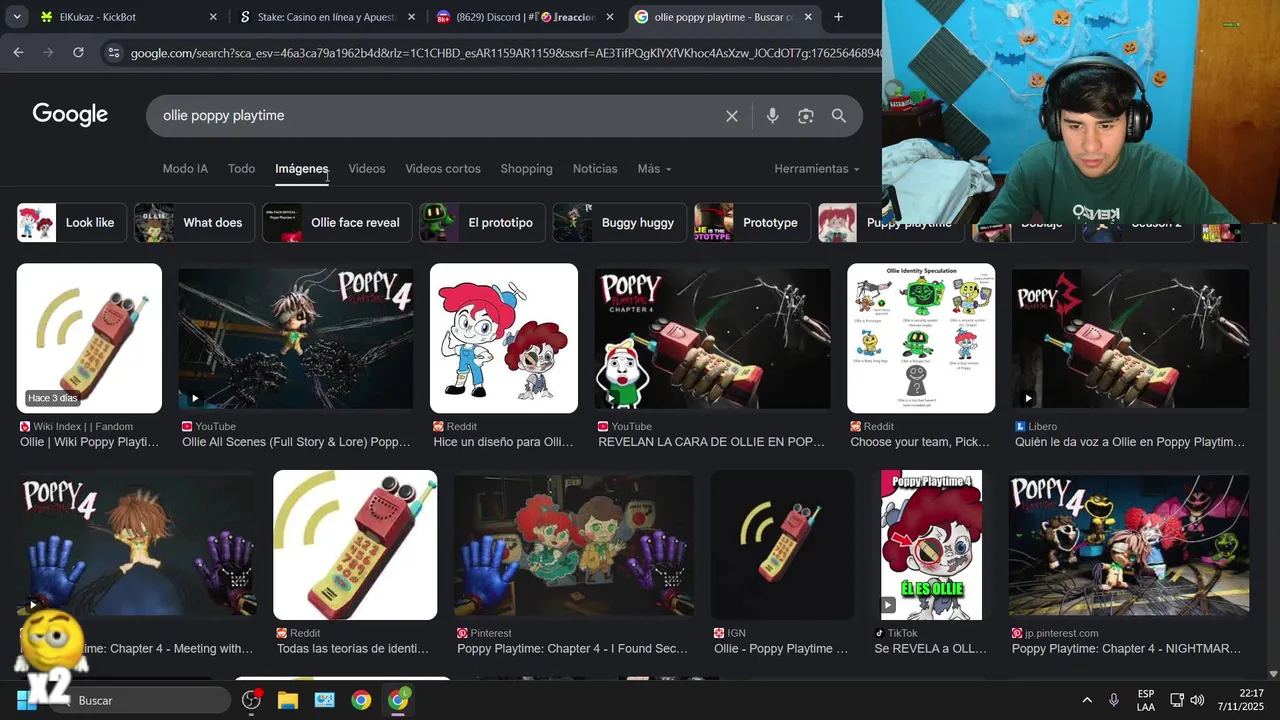Open a new browser tab
Image resolution: width=1280 pixels, height=720 pixels.
pos(838,17)
